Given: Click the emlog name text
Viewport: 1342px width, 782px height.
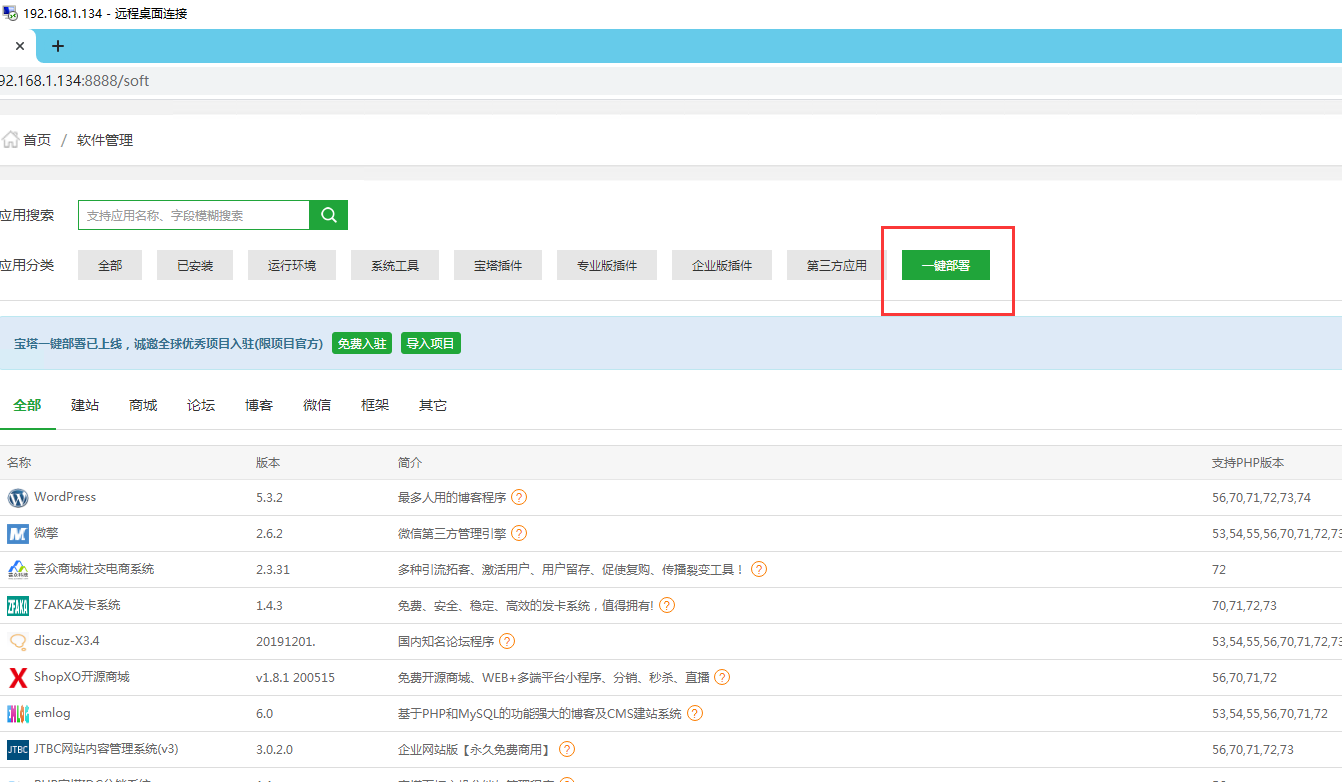Looking at the screenshot, I should tap(52, 713).
